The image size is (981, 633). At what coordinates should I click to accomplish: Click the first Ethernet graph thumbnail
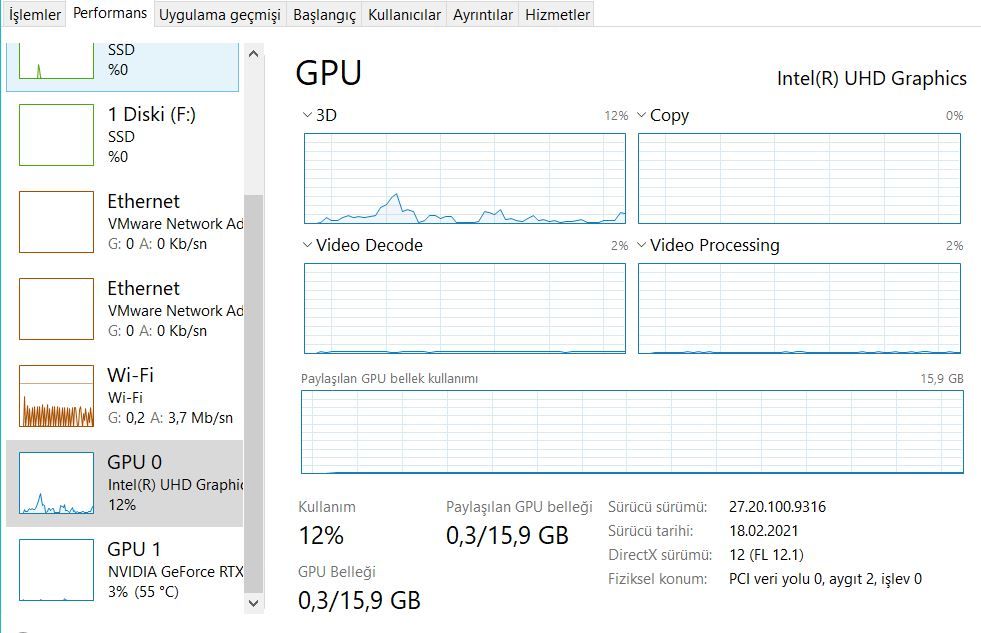tap(56, 222)
